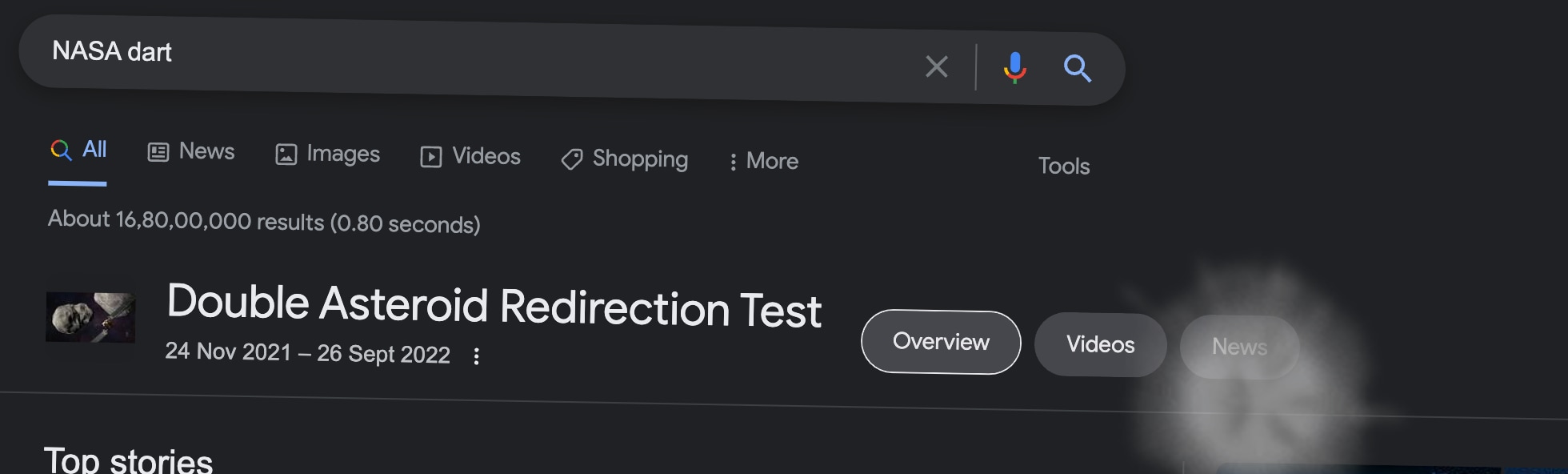Click the Videos tab play icon
This screenshot has width=1568, height=474.
[430, 157]
